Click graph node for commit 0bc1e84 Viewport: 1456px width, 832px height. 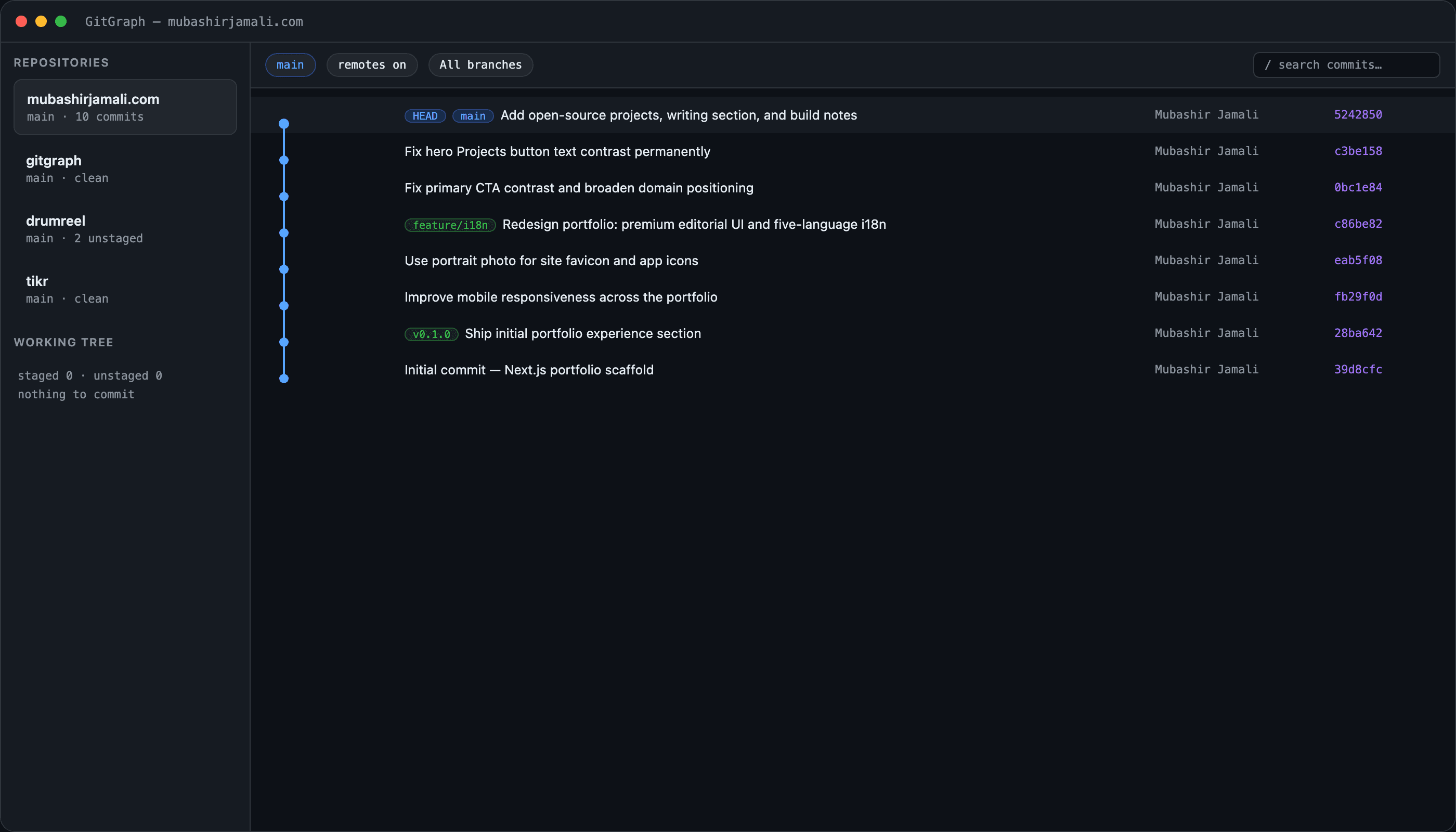[283, 197]
